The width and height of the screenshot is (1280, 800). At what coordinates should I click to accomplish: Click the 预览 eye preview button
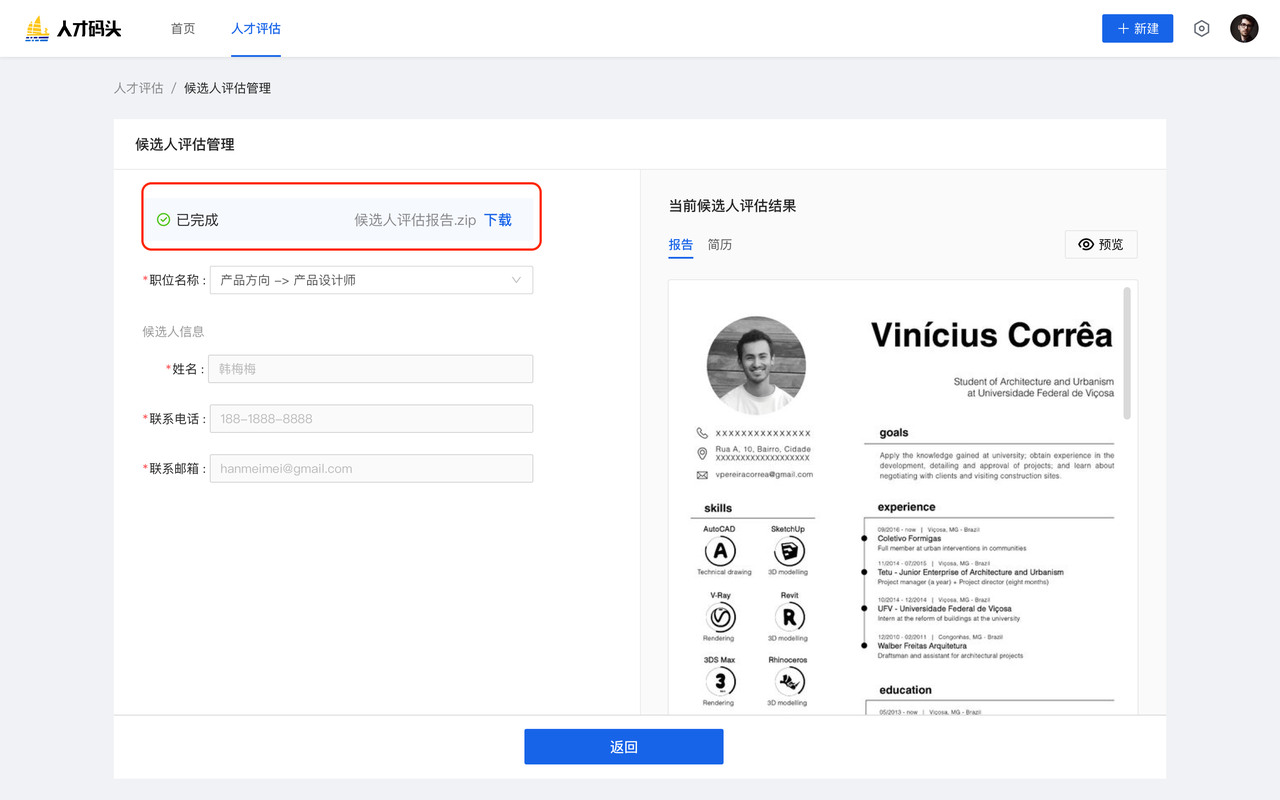(1101, 245)
